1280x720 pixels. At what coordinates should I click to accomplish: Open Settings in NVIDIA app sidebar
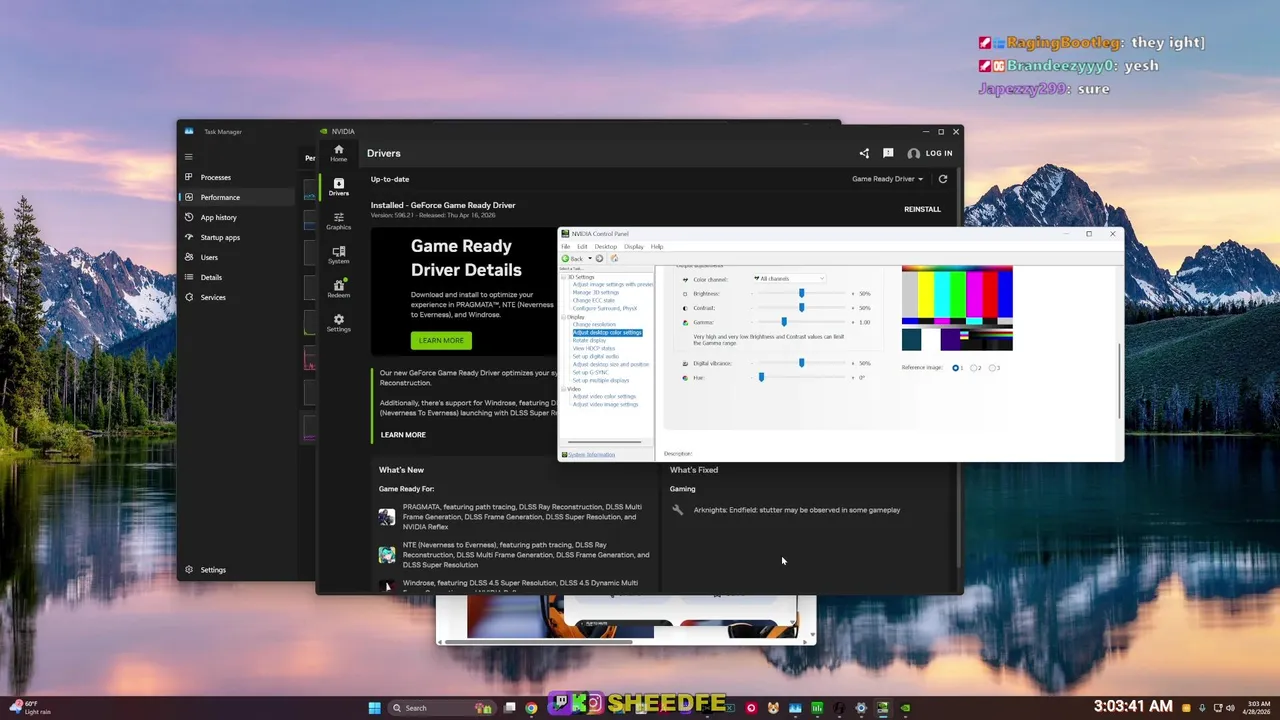[x=338, y=323]
